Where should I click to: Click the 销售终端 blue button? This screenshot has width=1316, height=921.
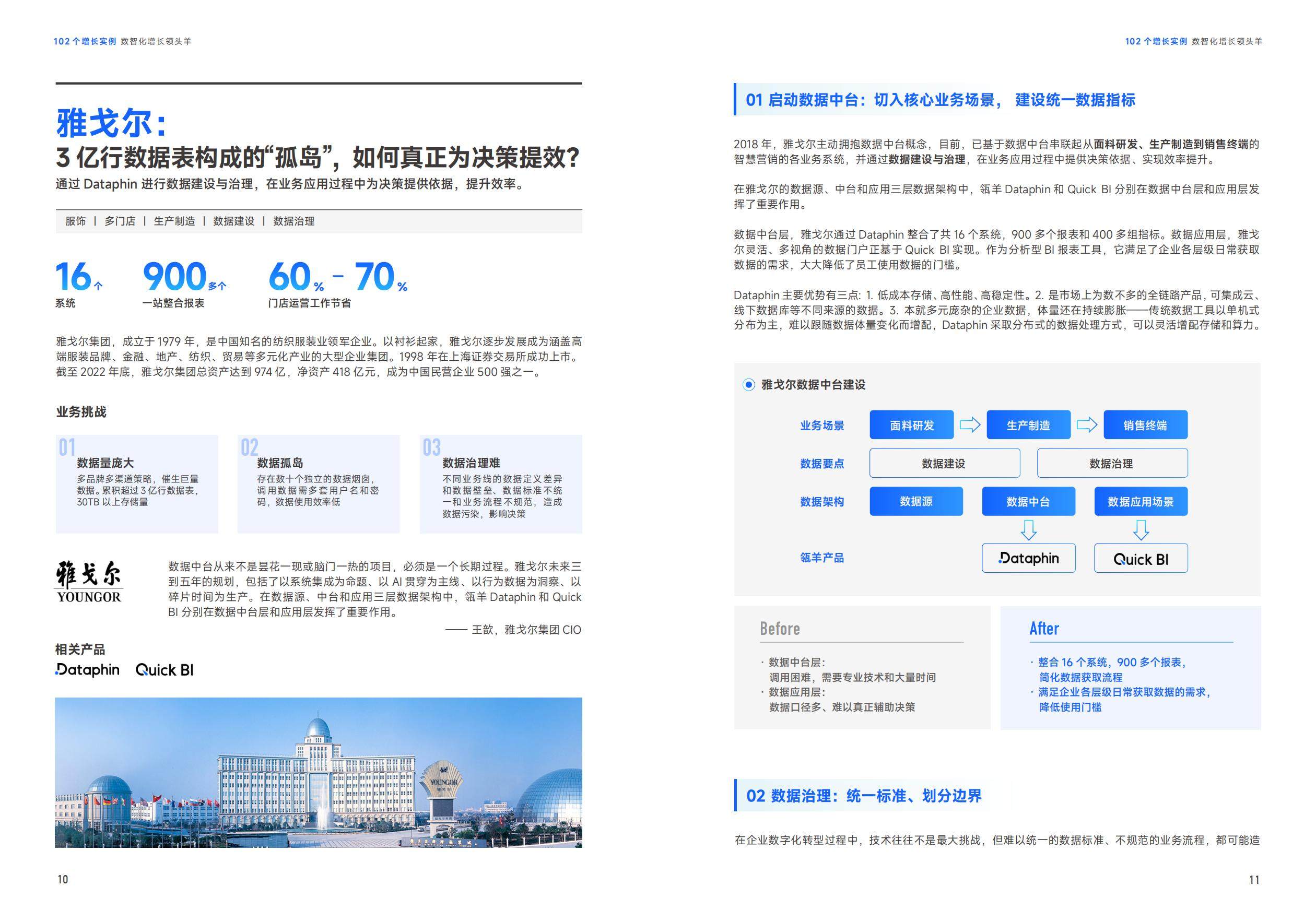coord(1145,424)
